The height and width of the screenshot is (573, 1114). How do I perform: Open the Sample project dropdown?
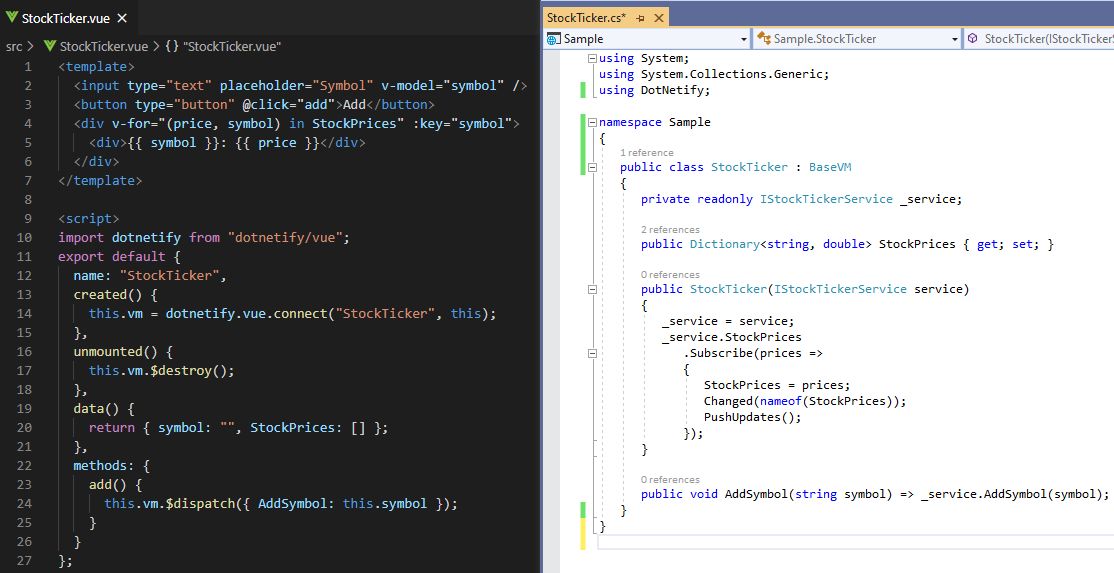point(742,39)
